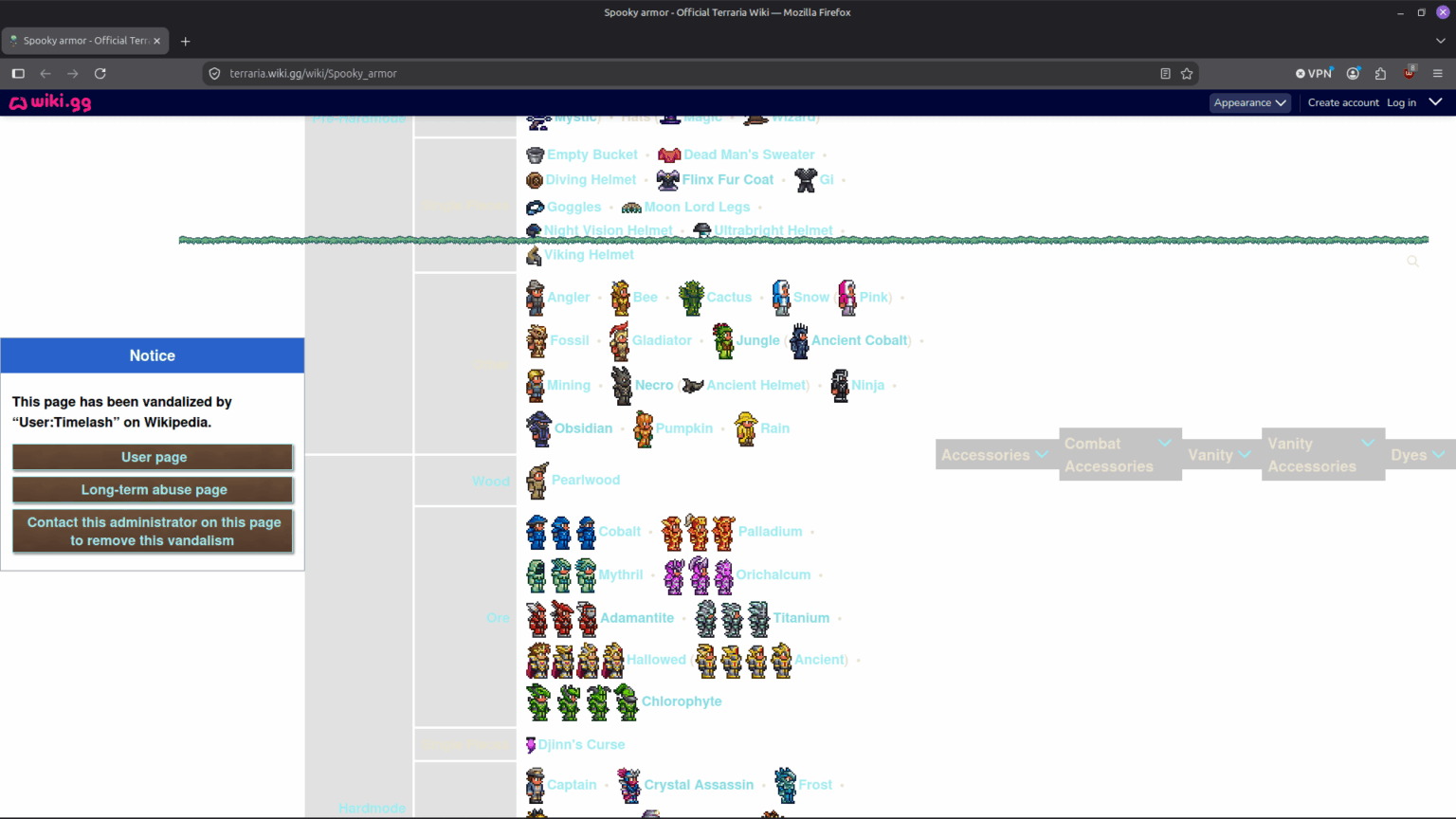Click the Angler armor character sprite
Viewport: 1456px width, 819px height.
point(536,298)
